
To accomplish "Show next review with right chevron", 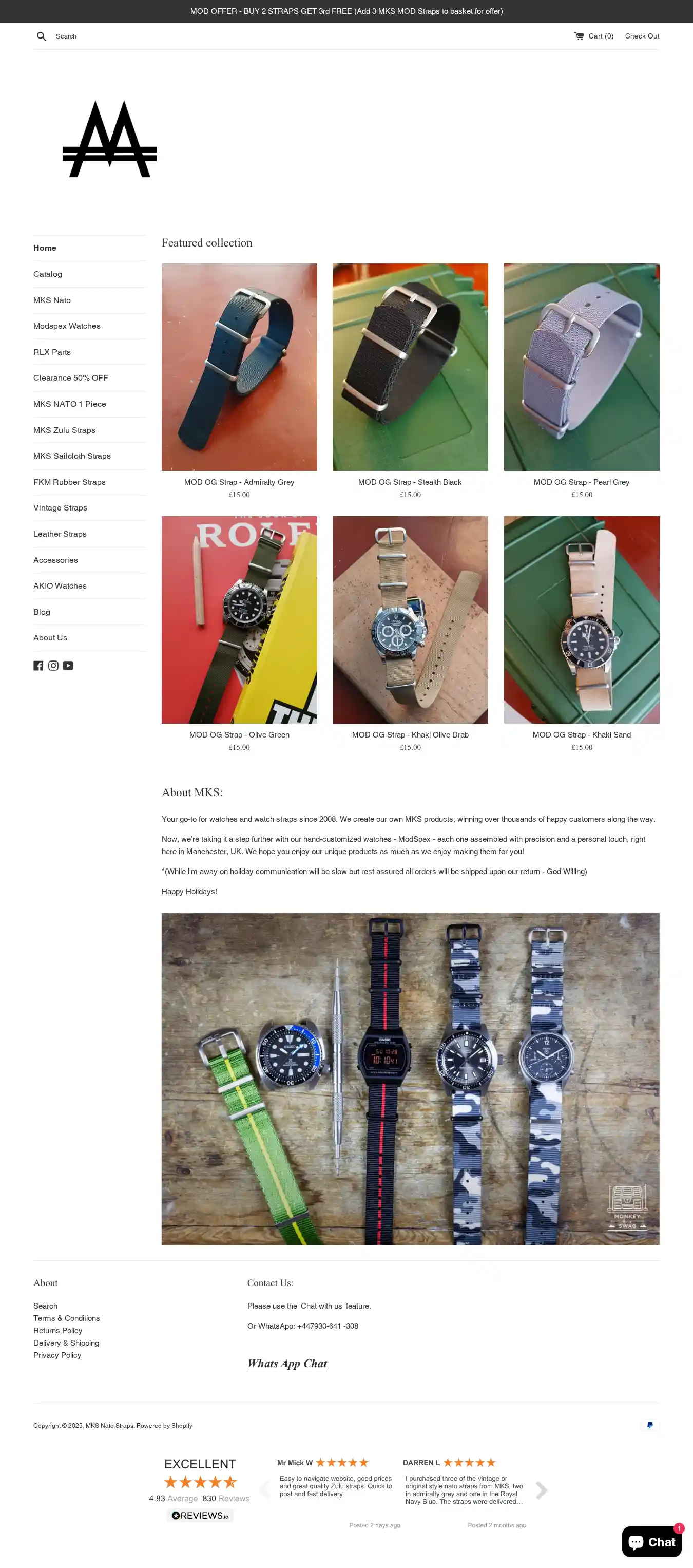I will click(x=542, y=1489).
